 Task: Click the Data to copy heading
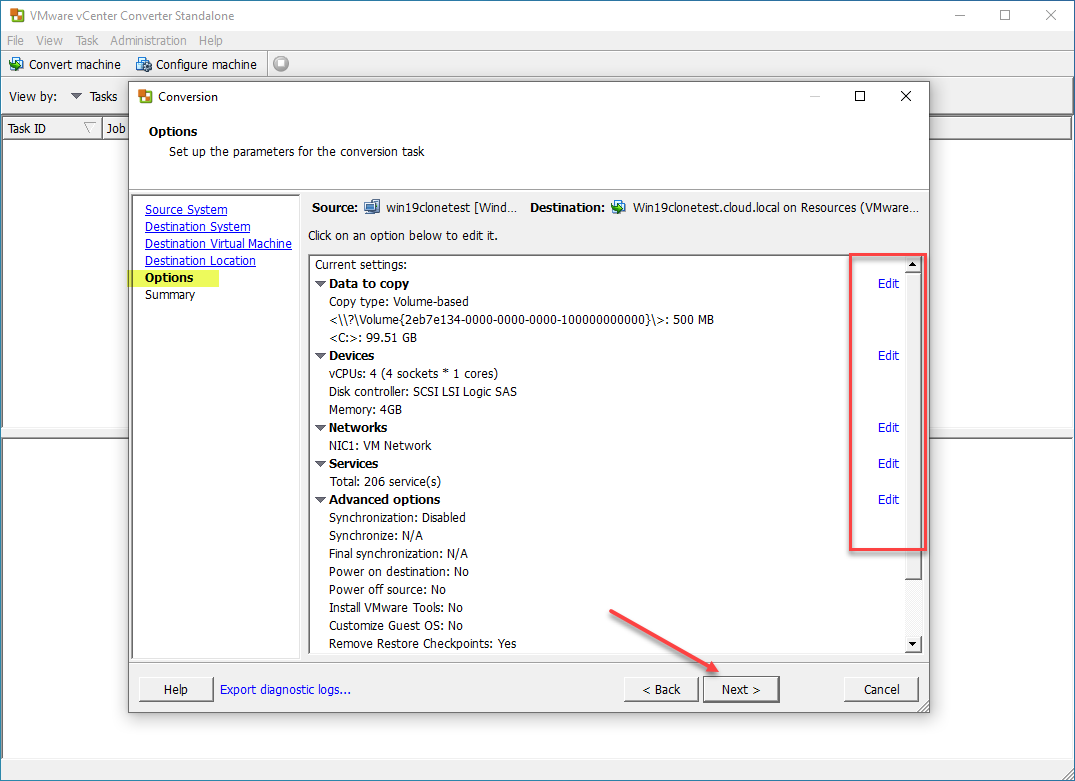(369, 284)
